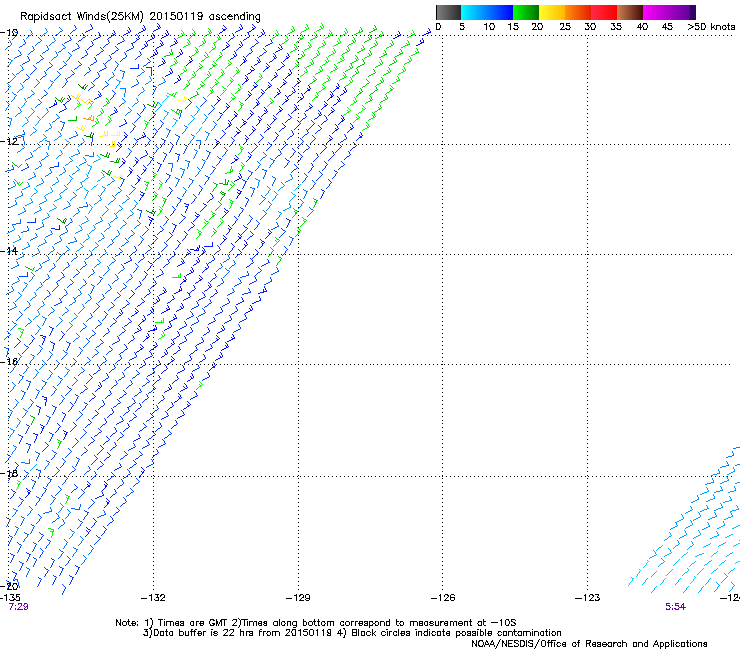Click the '>50 knots' legend label
Image resolution: width=740 pixels, height=650 pixels.
pyautogui.click(x=711, y=27)
